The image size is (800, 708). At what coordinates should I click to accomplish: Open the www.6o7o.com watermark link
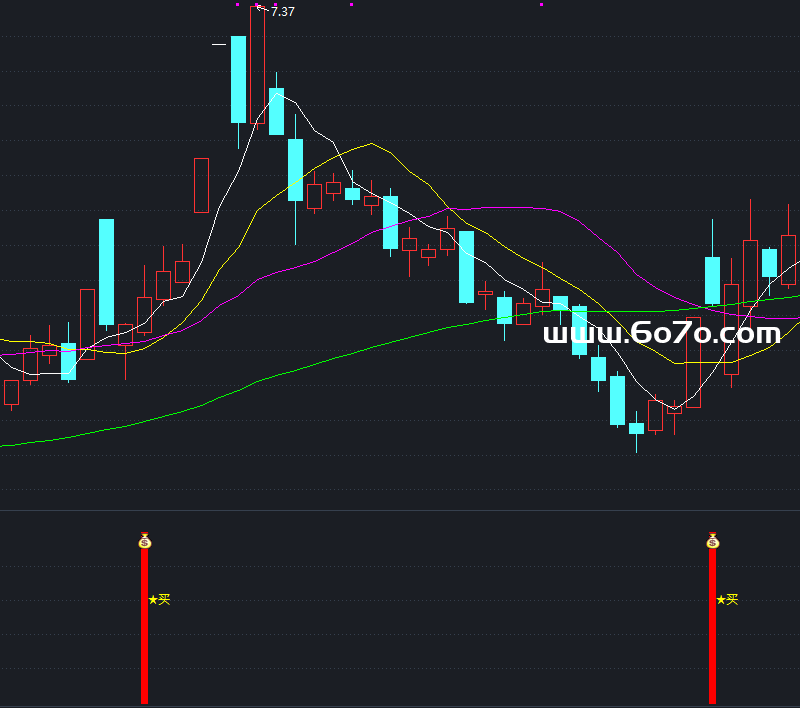[661, 335]
